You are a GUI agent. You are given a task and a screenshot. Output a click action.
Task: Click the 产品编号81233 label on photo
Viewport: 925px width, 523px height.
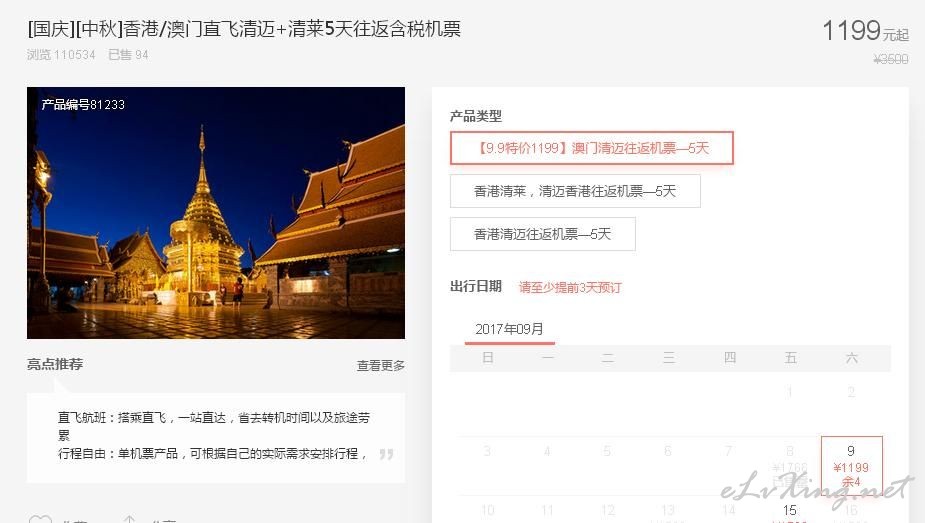[83, 104]
